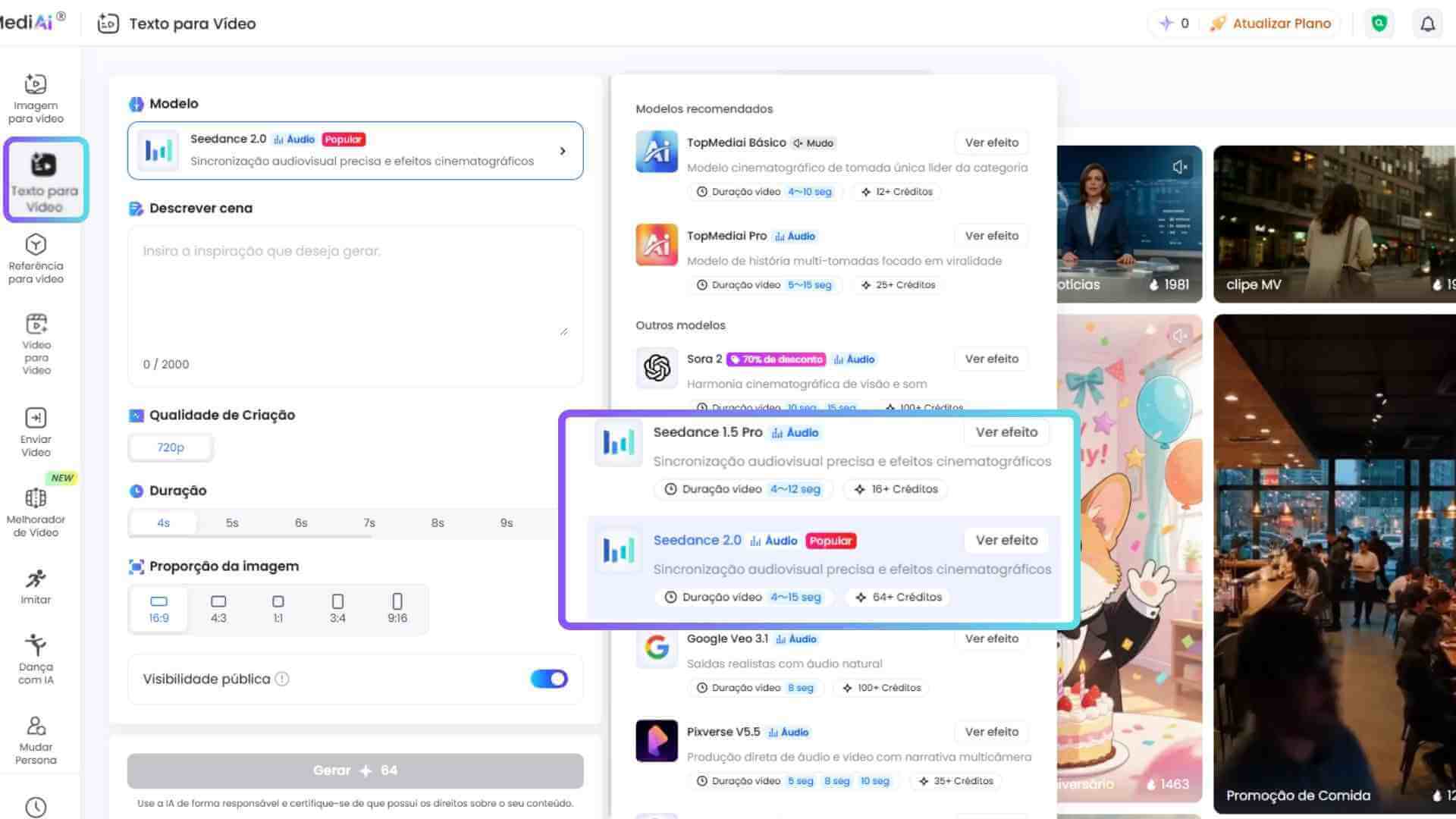This screenshot has height=819, width=1456.
Task: Disable Visibilidade pública
Action: [548, 679]
